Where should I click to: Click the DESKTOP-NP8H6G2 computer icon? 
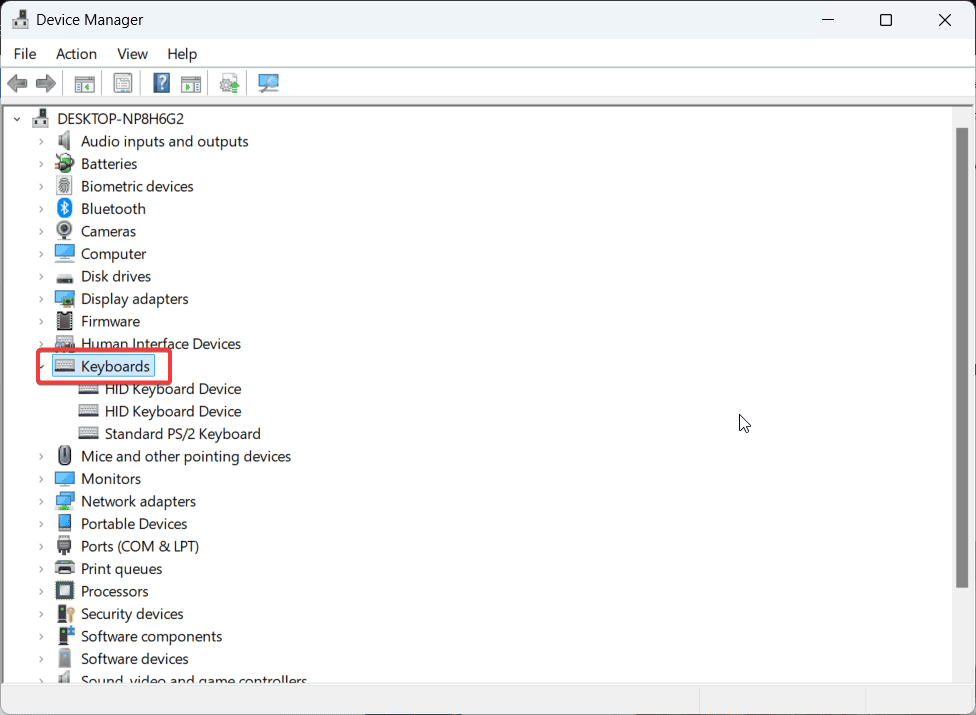(40, 118)
